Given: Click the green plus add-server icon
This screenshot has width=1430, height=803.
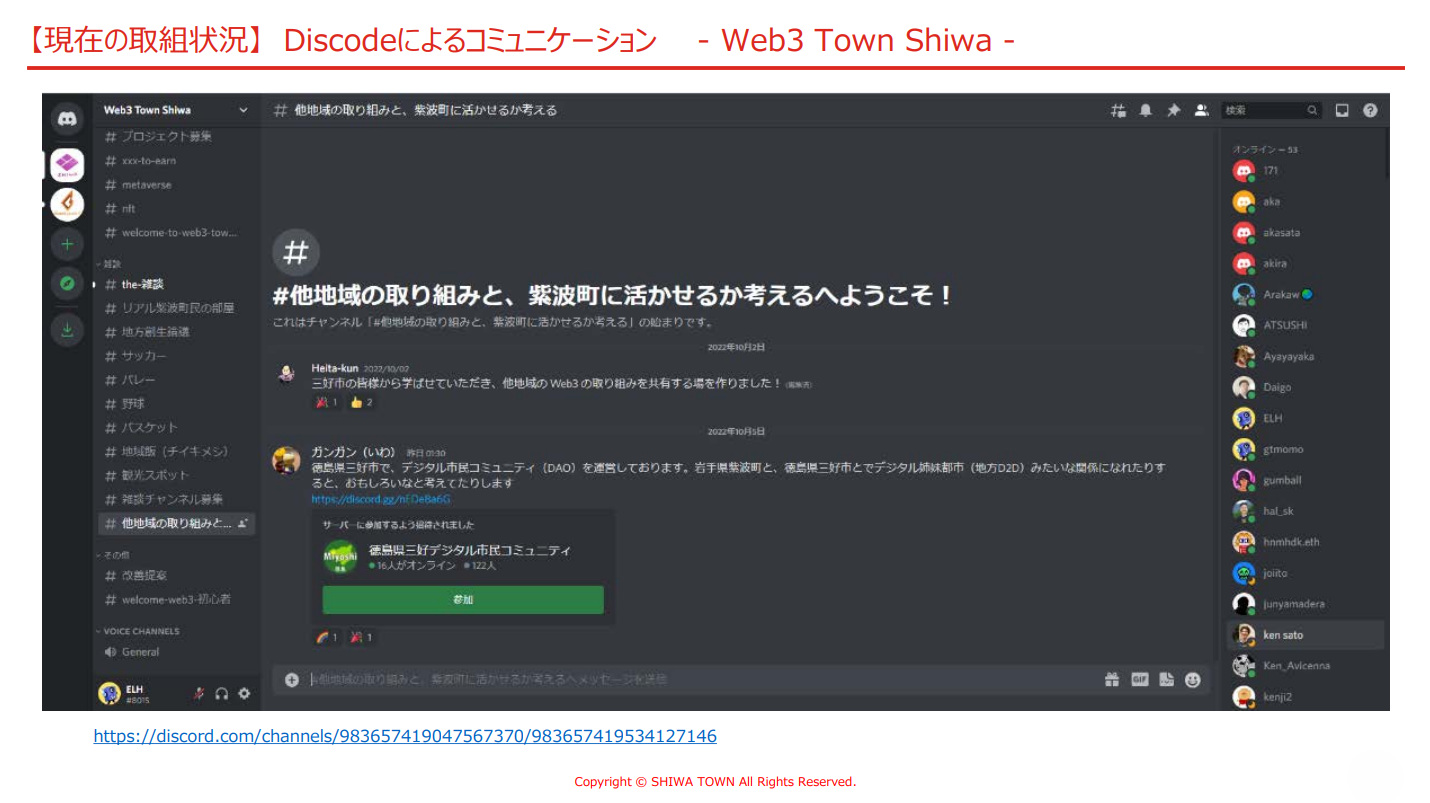Looking at the screenshot, I should click(67, 244).
